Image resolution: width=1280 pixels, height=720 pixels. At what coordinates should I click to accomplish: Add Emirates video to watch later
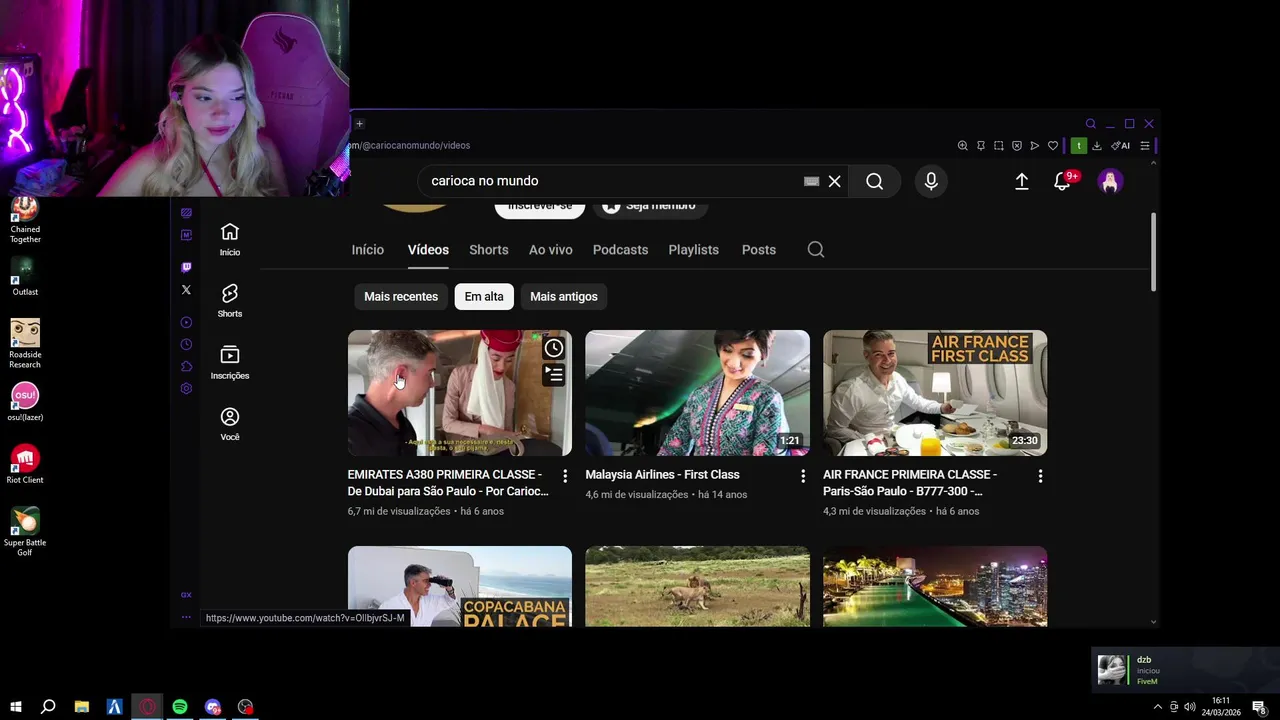554,348
